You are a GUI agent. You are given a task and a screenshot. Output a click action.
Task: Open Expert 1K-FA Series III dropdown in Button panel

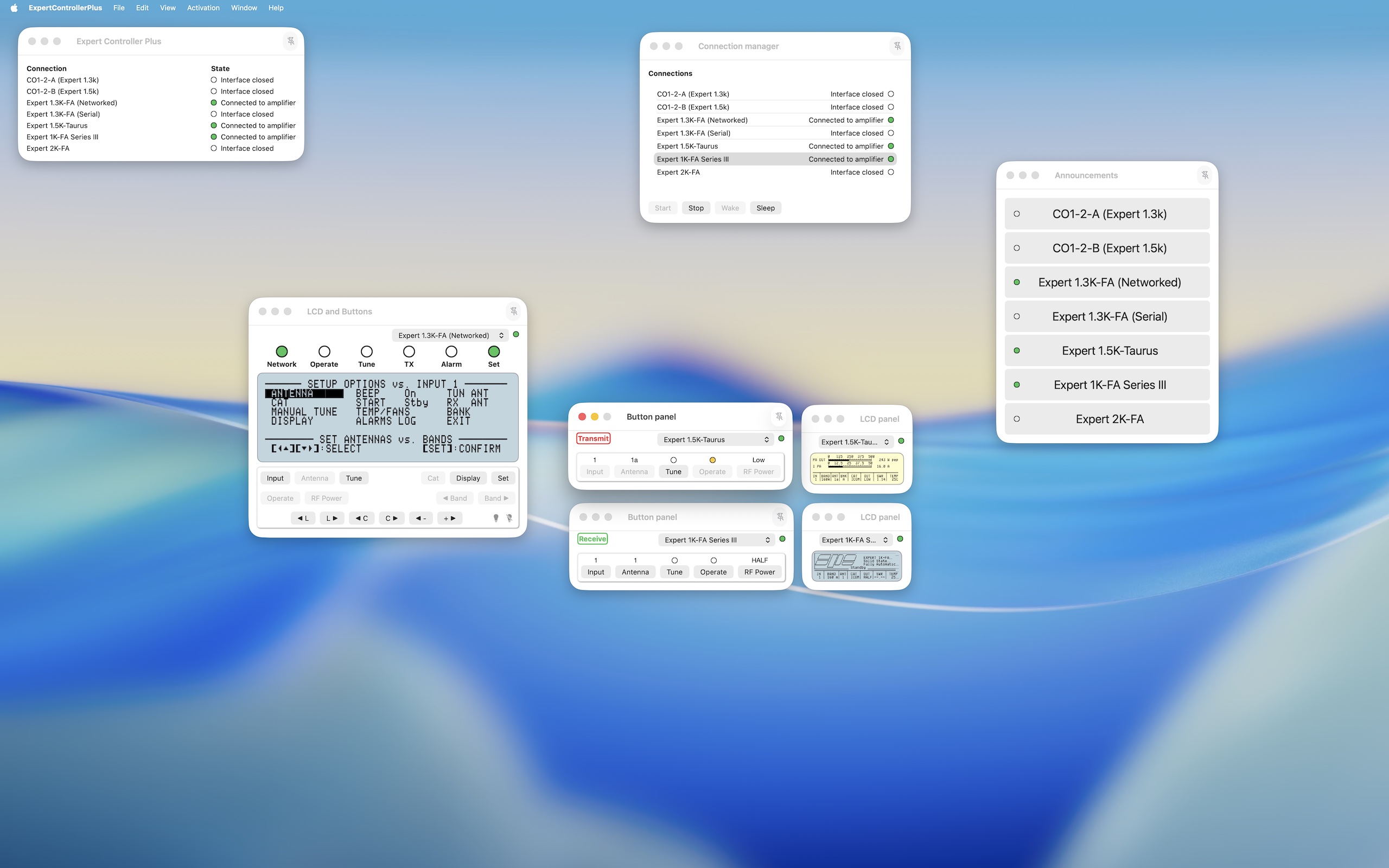(716, 540)
